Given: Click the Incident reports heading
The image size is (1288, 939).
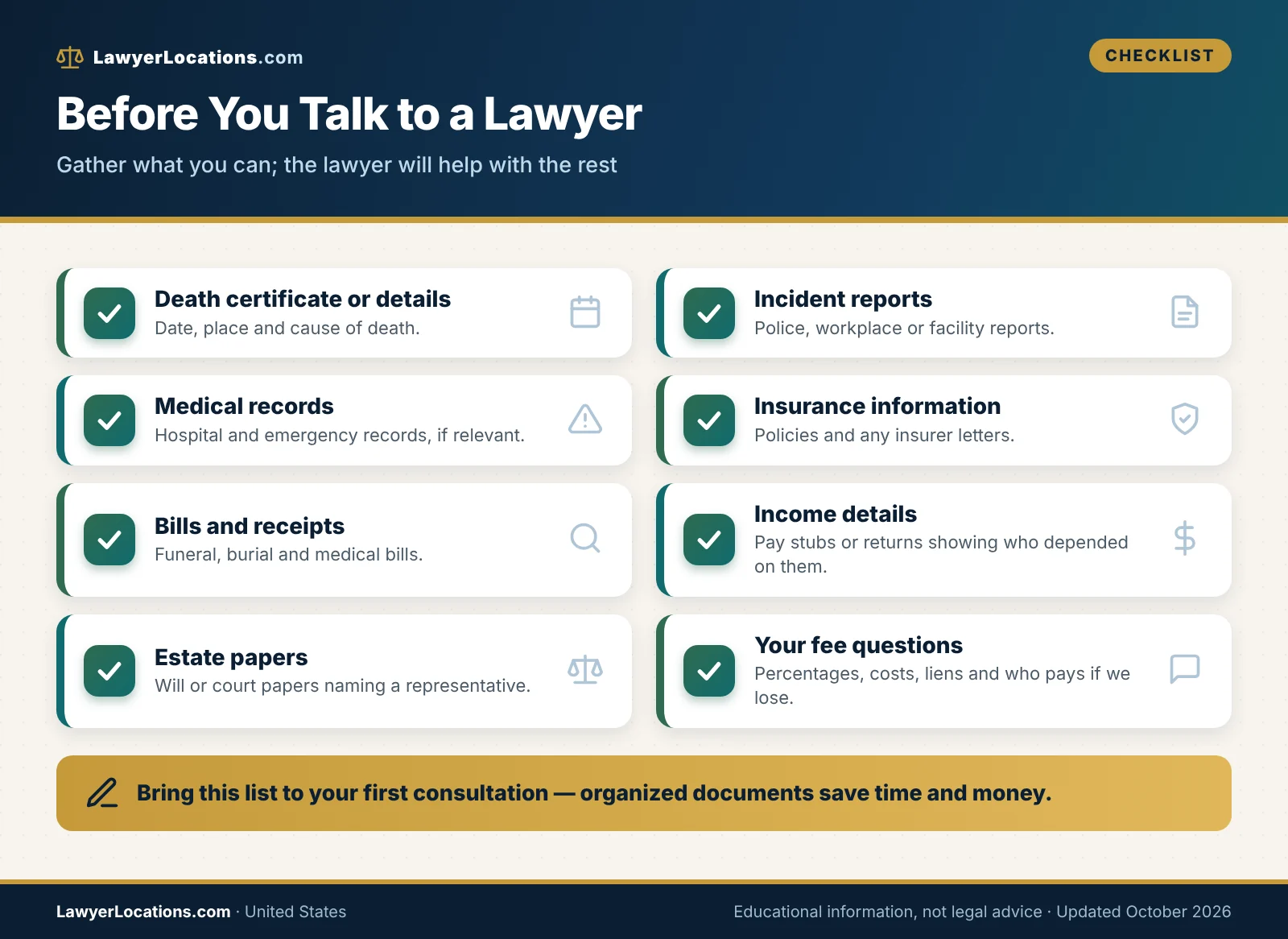Looking at the screenshot, I should pos(844,300).
